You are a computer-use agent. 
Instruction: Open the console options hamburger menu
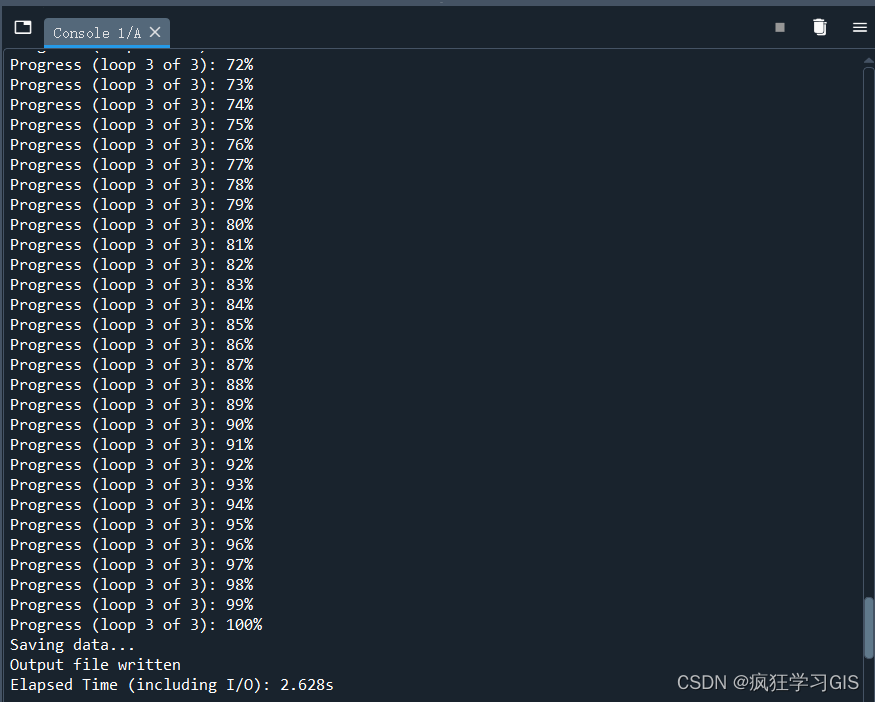tap(860, 27)
